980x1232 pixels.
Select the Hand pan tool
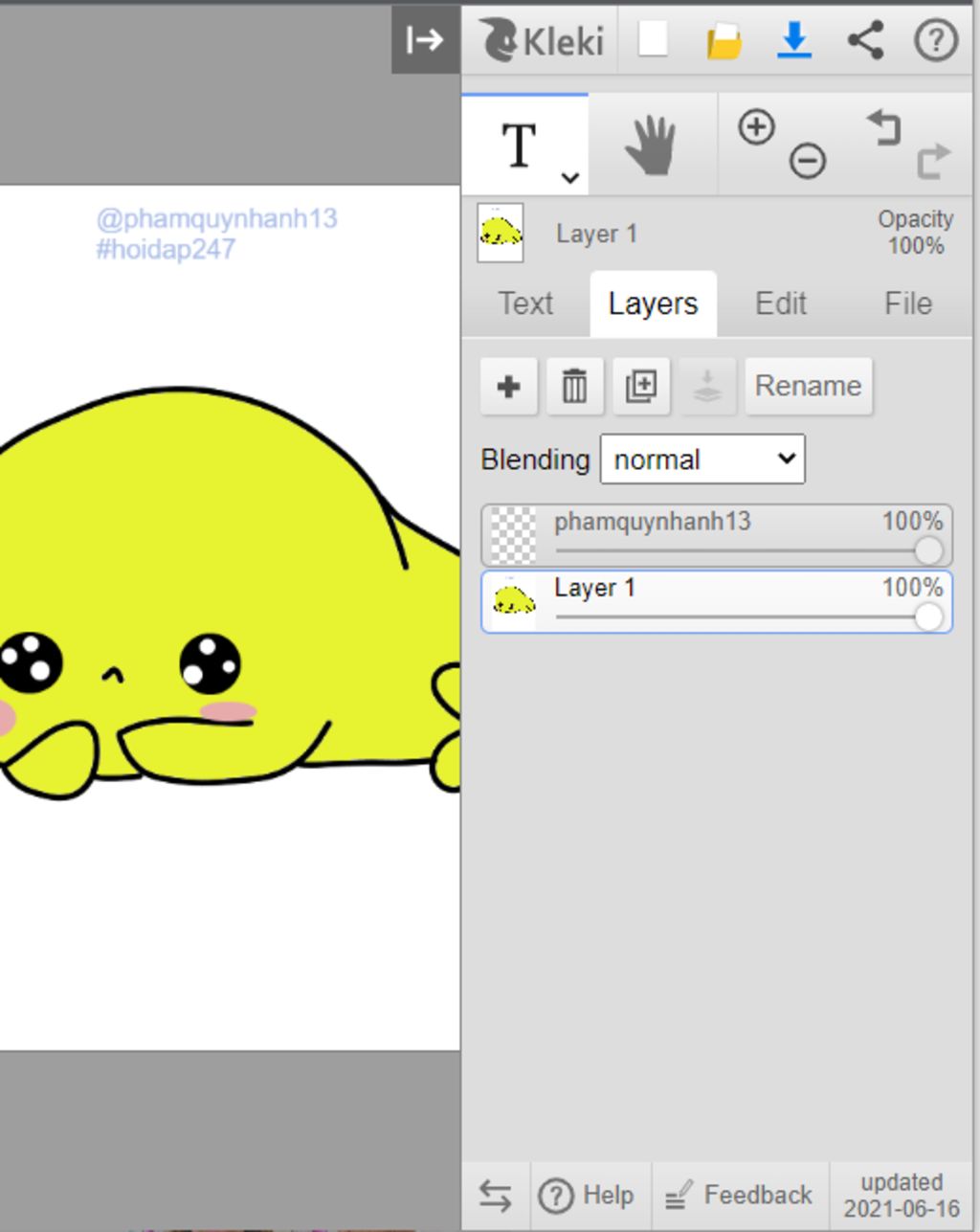pyautogui.click(x=652, y=146)
